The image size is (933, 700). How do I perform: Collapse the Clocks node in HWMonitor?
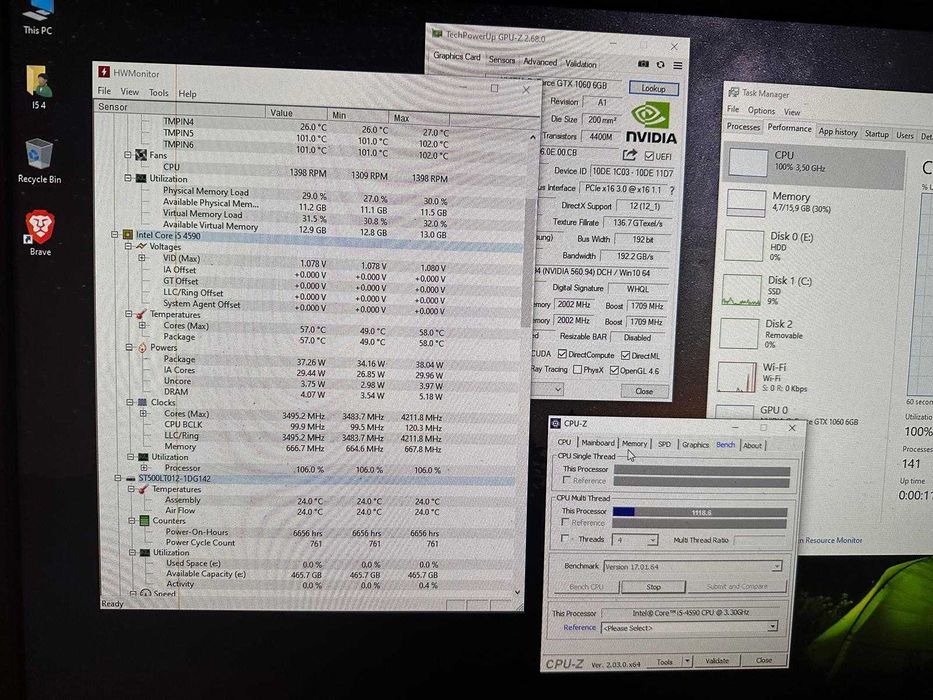130,402
